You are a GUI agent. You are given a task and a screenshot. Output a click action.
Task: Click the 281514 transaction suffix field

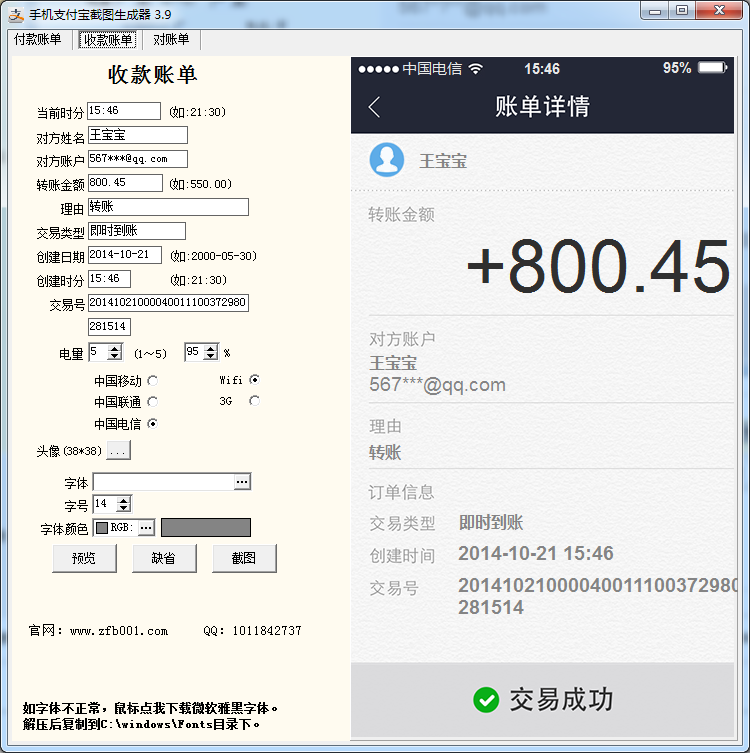[x=109, y=327]
